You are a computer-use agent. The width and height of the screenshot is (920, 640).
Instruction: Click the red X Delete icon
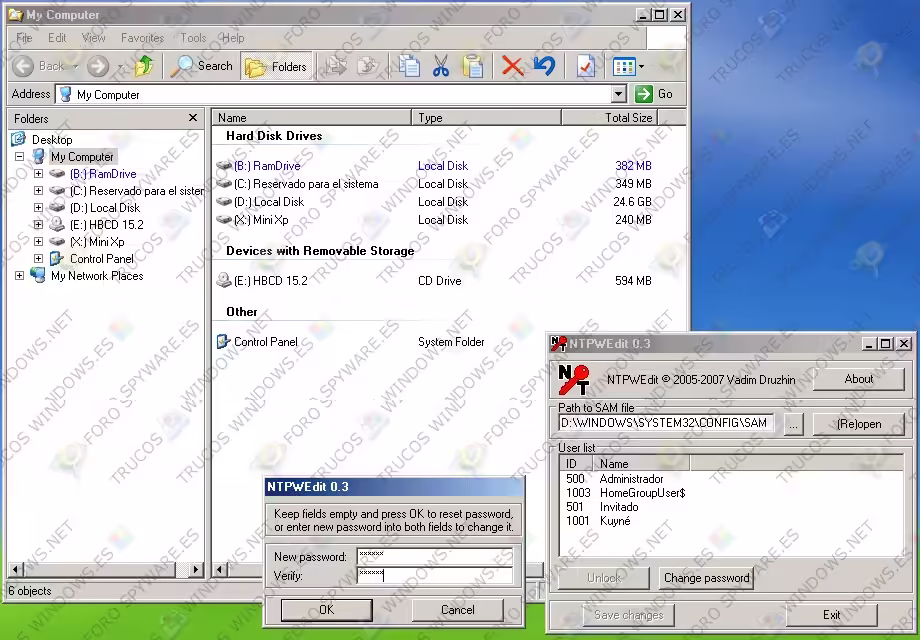(511, 66)
